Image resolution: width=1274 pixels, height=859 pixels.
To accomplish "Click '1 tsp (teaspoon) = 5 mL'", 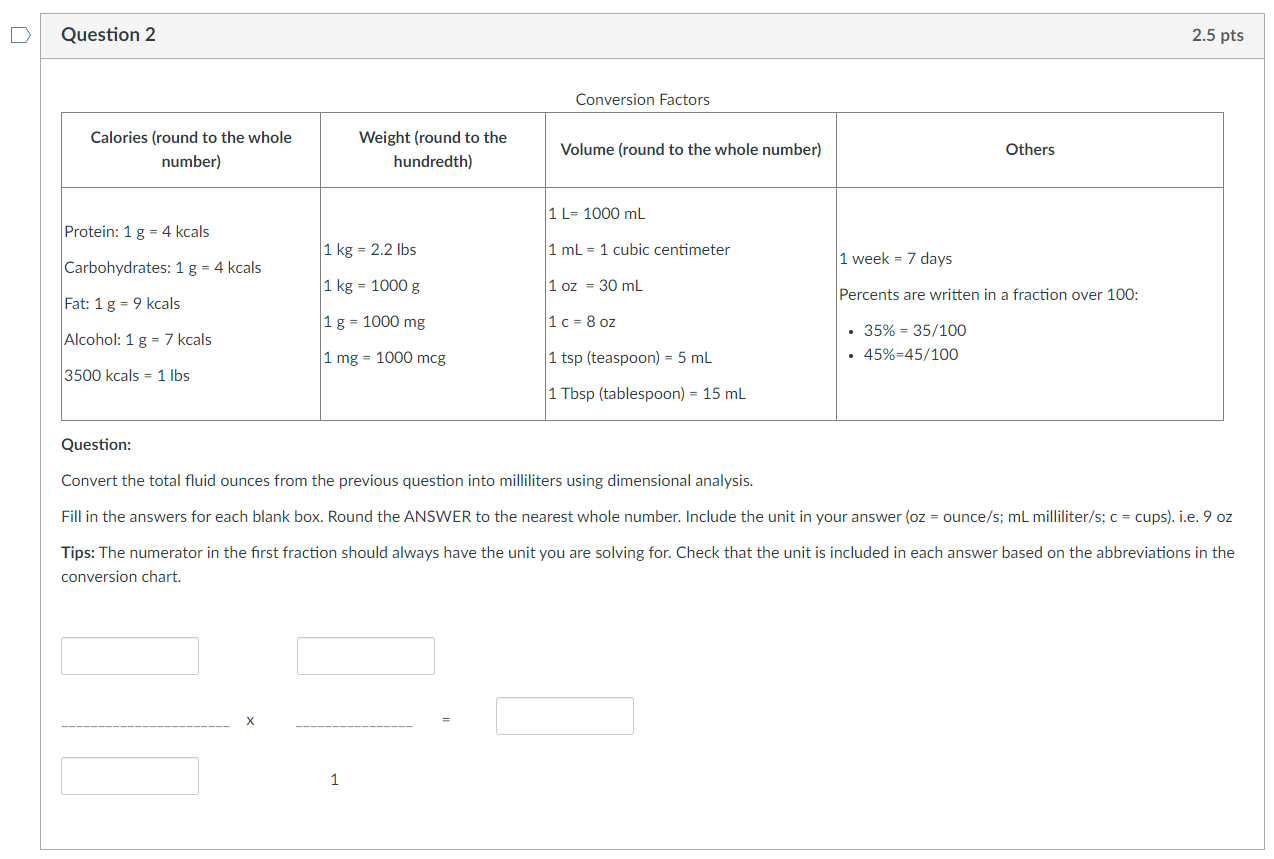I will coord(630,358).
